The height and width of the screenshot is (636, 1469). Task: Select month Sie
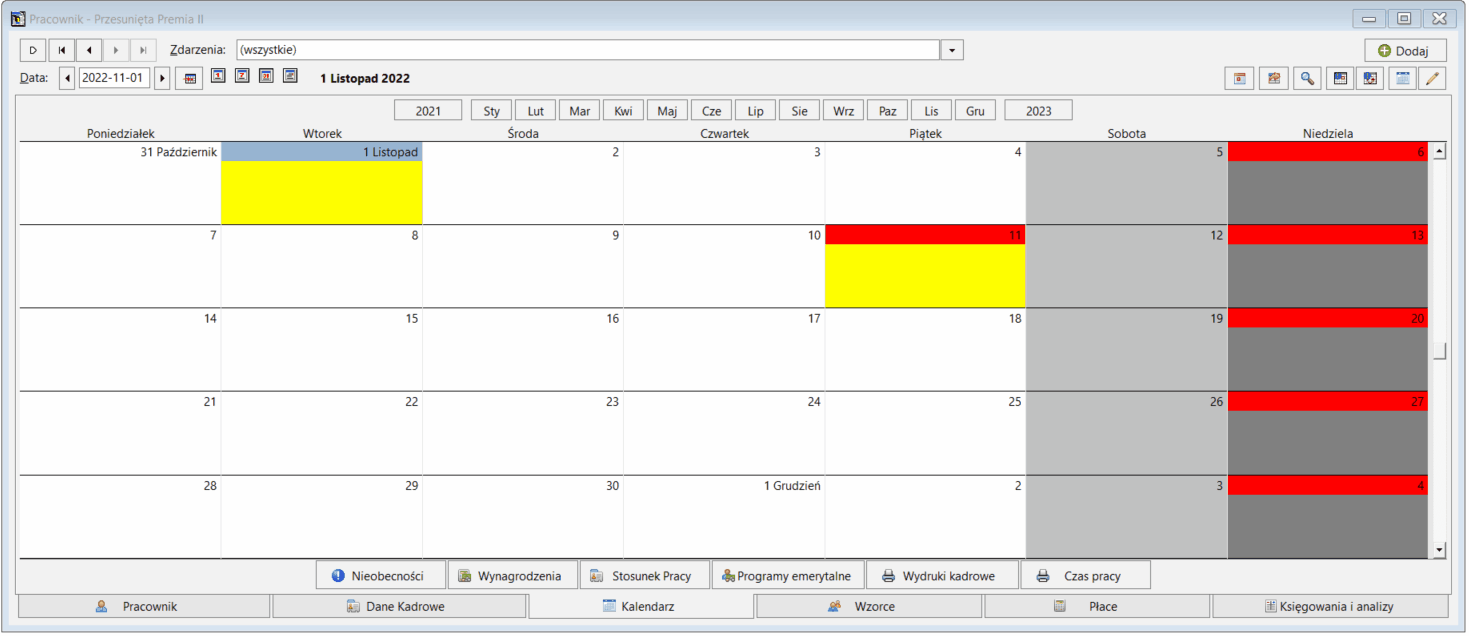click(799, 111)
